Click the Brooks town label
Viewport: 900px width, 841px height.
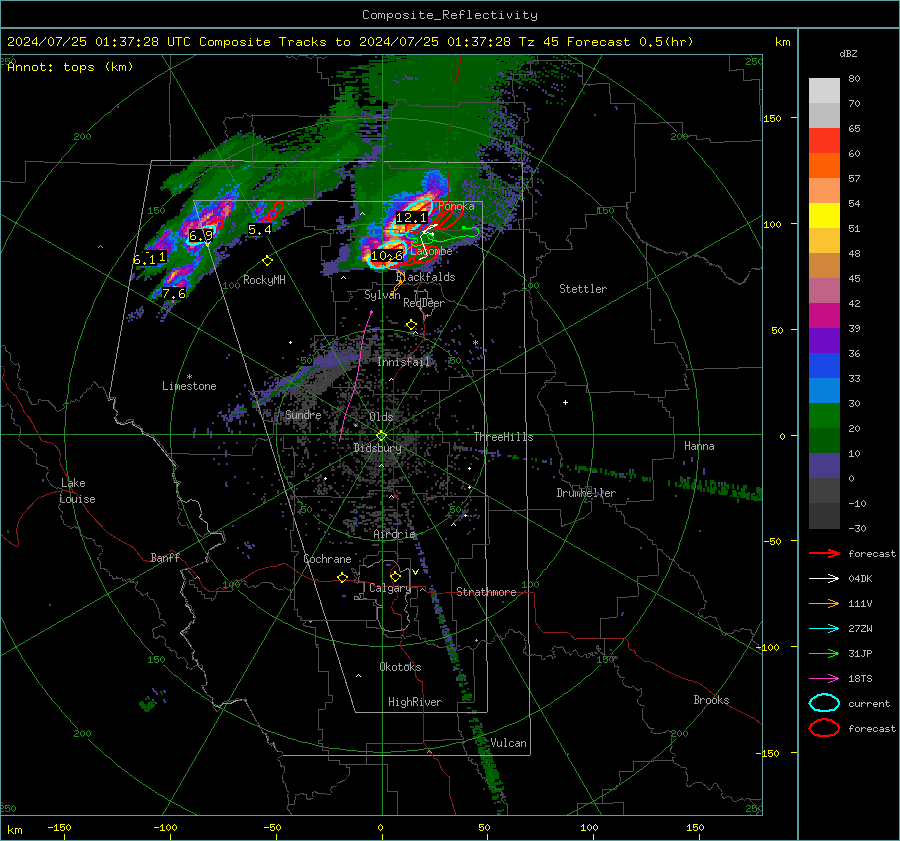pyautogui.click(x=711, y=700)
